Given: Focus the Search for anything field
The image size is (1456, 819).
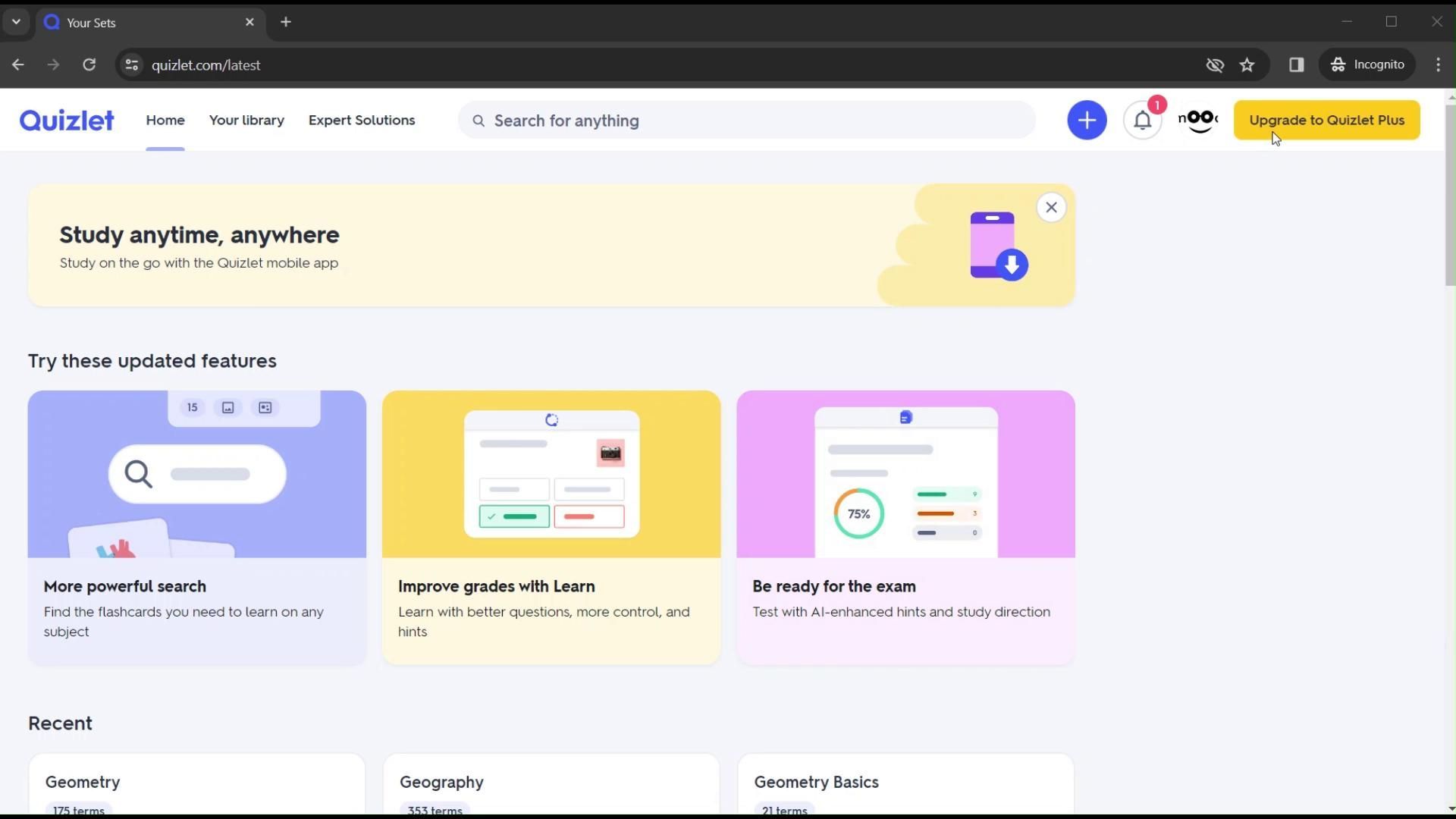Looking at the screenshot, I should [x=747, y=121].
